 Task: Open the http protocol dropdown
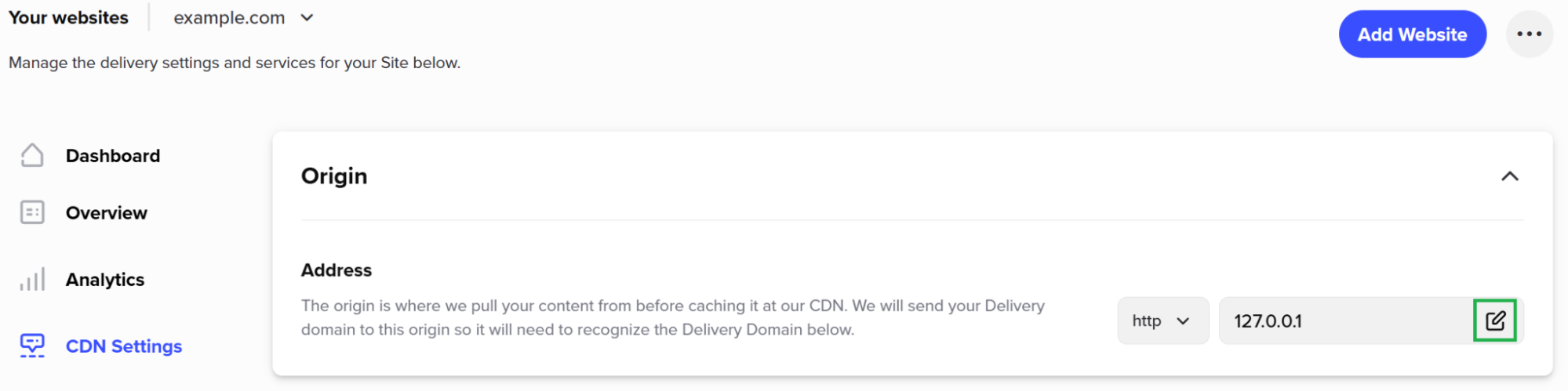(x=1162, y=320)
